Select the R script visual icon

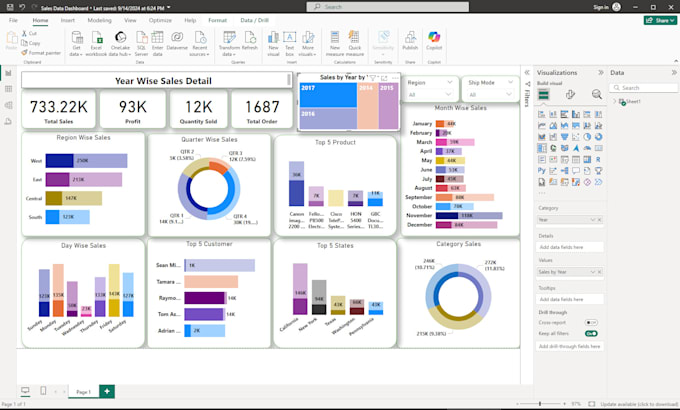click(598, 160)
